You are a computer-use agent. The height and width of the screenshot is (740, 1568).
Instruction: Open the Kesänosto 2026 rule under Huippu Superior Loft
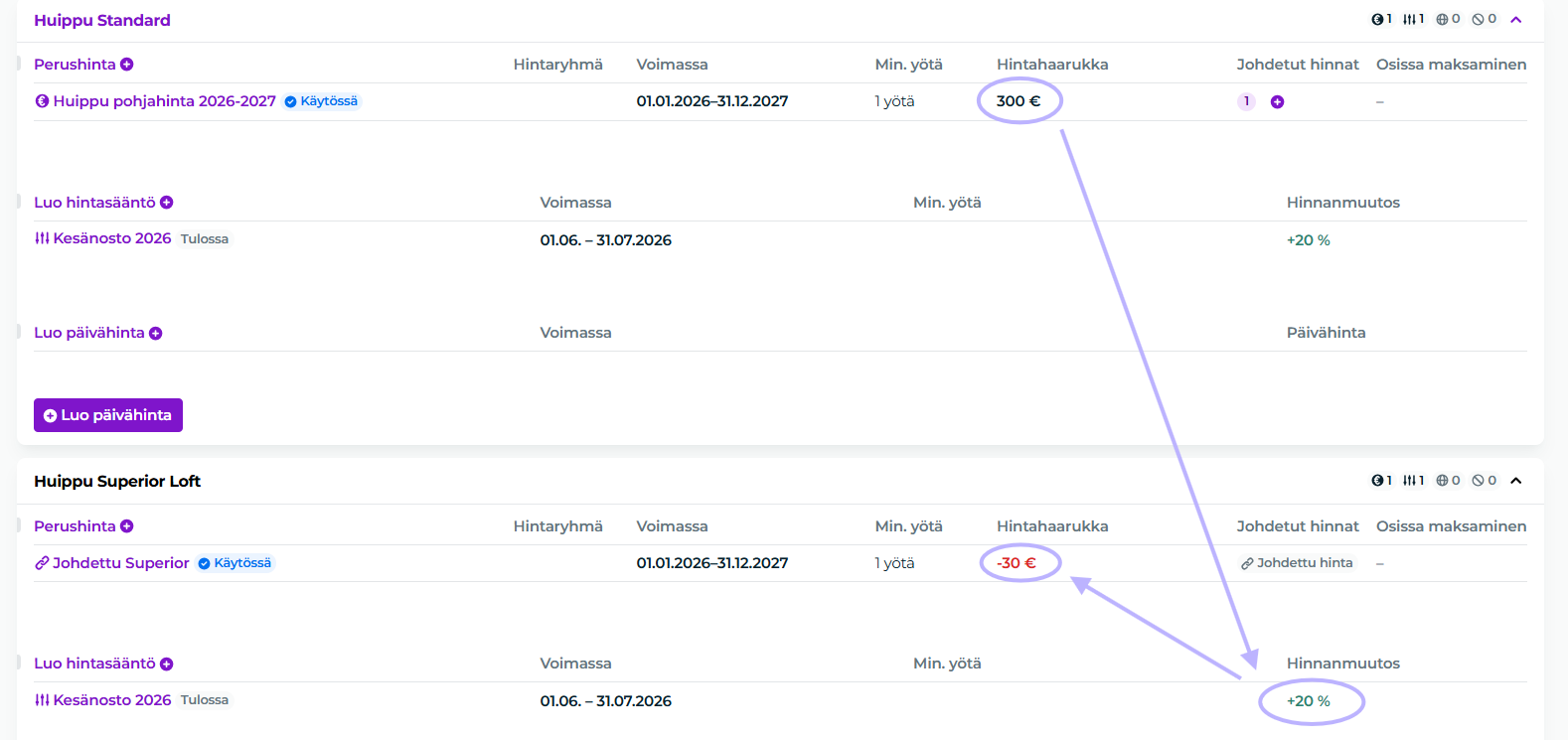tap(111, 700)
